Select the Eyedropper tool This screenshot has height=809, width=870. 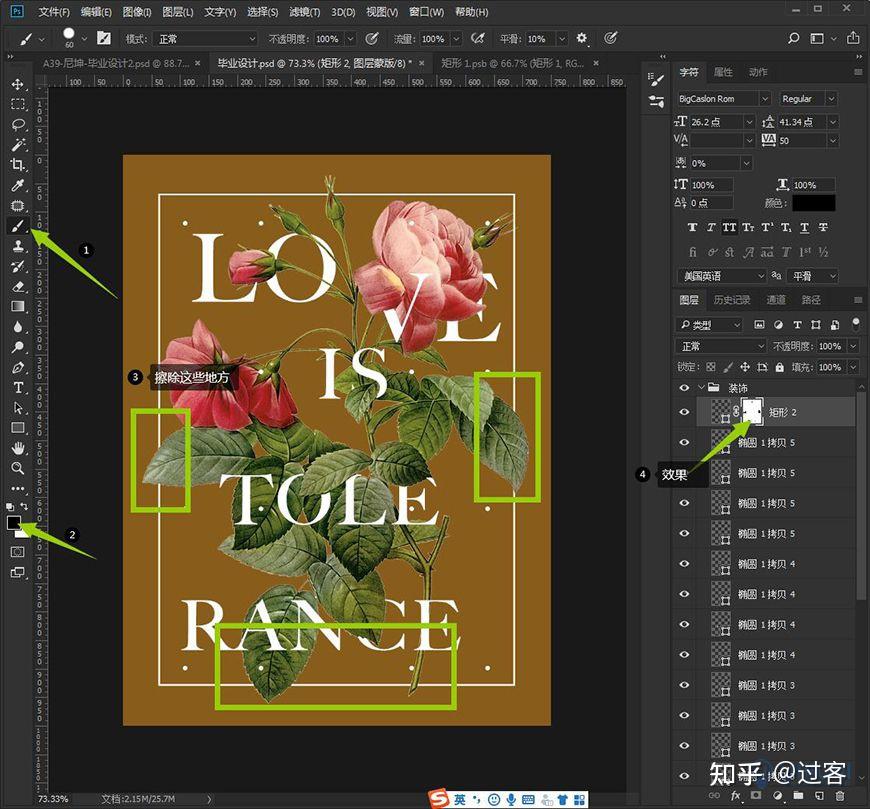click(18, 185)
